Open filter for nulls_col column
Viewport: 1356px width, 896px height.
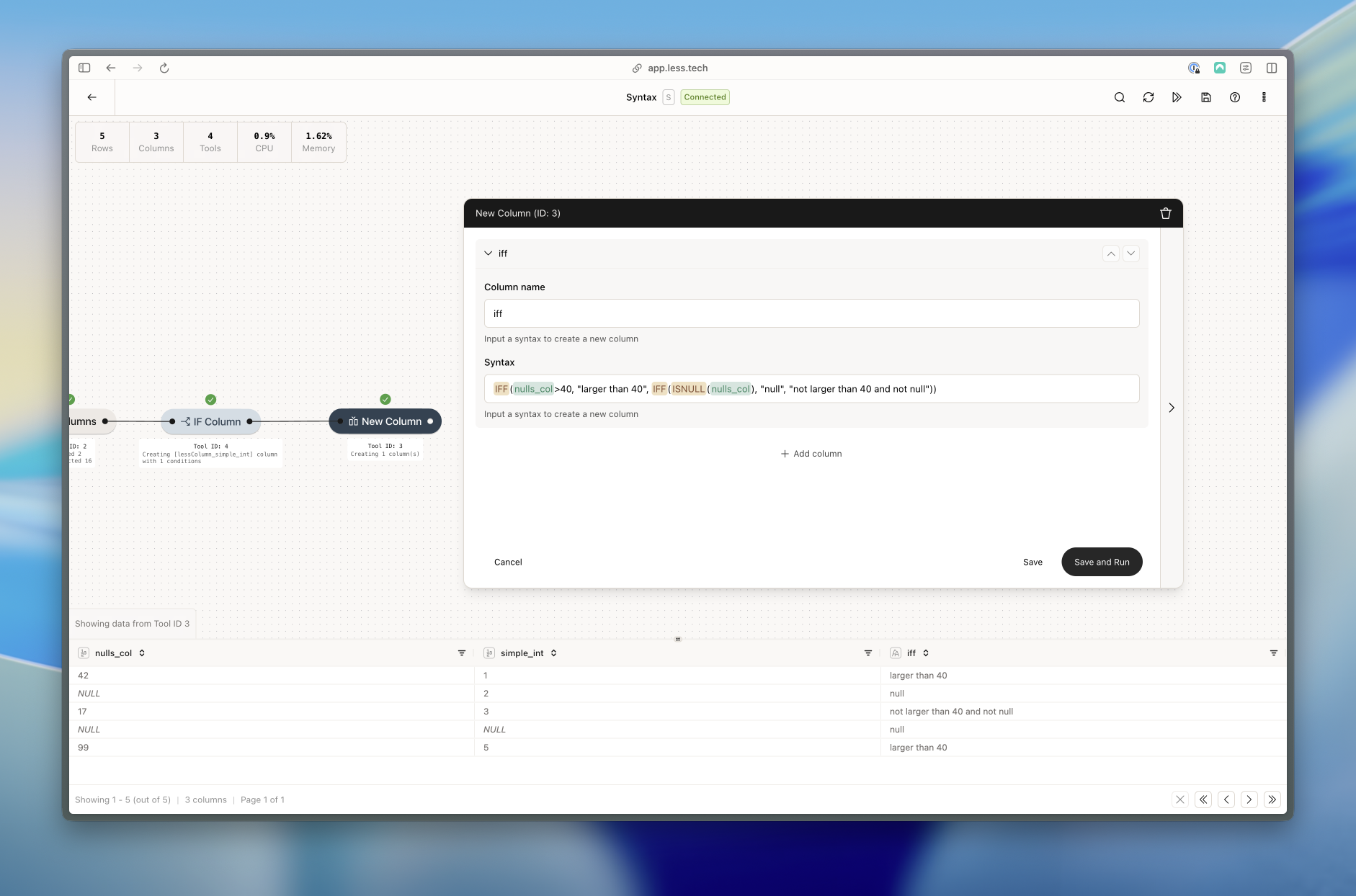[462, 653]
